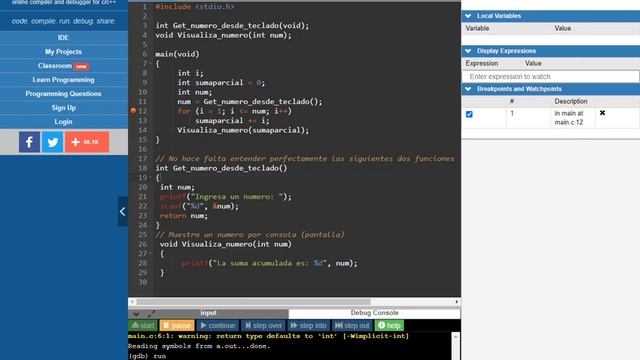Click the expression to watch input field
Image resolution: width=640 pixels, height=360 pixels.
(551, 77)
